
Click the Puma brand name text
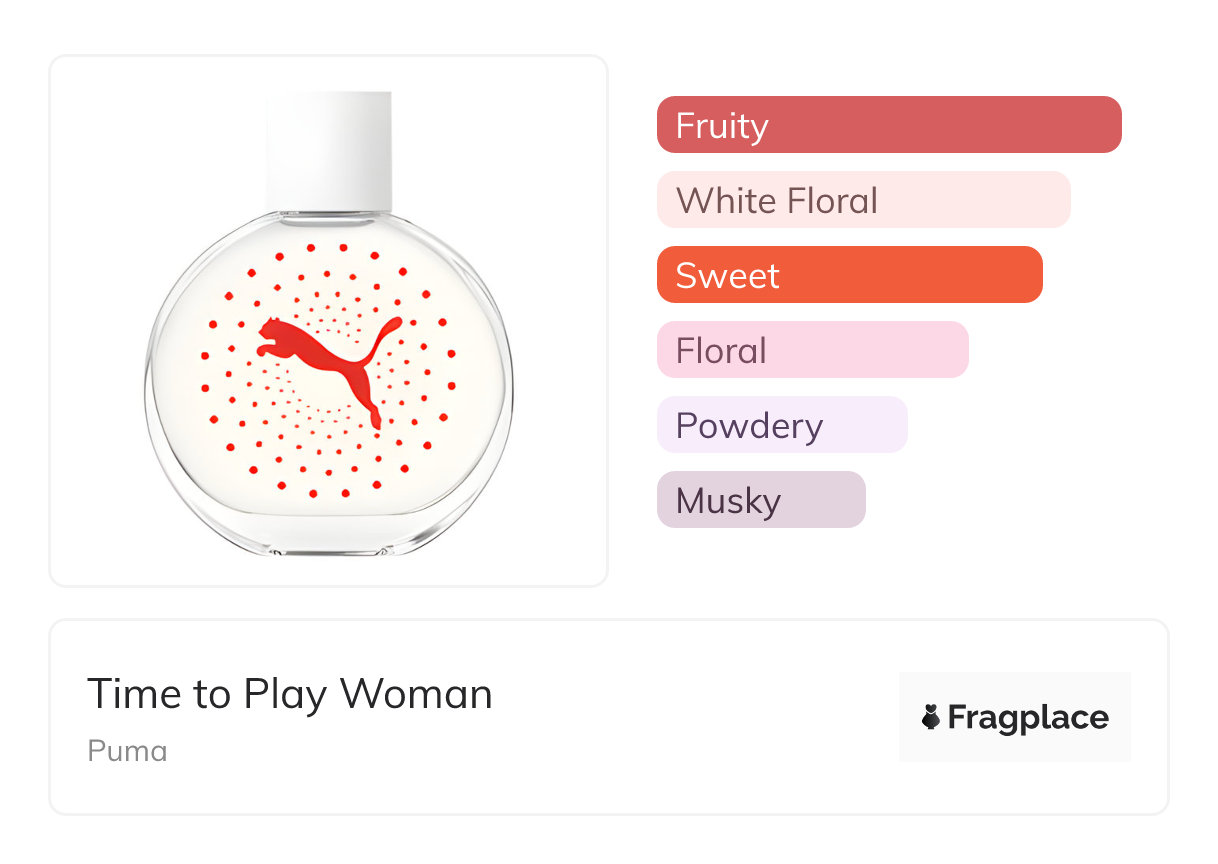[x=127, y=750]
